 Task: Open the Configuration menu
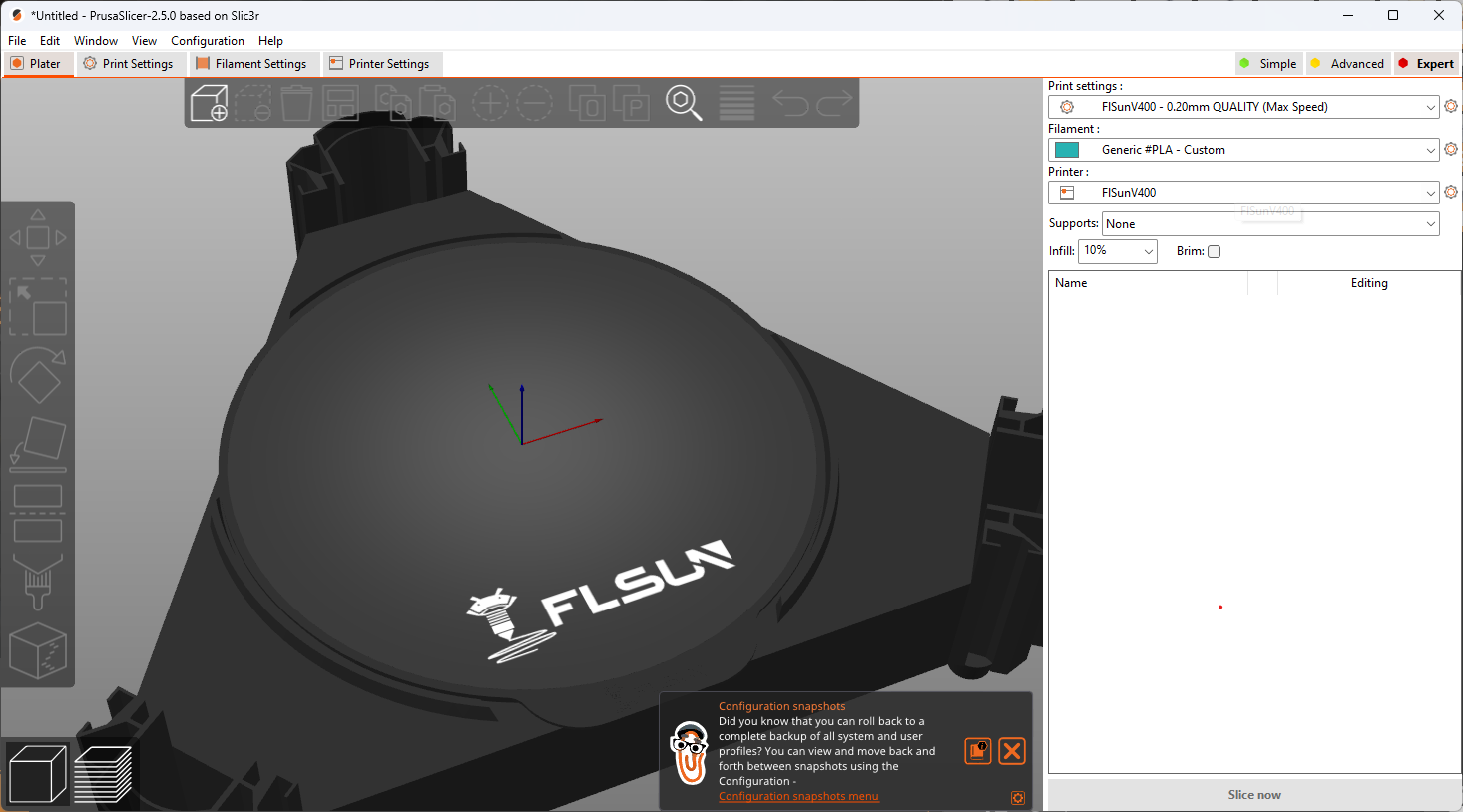208,41
